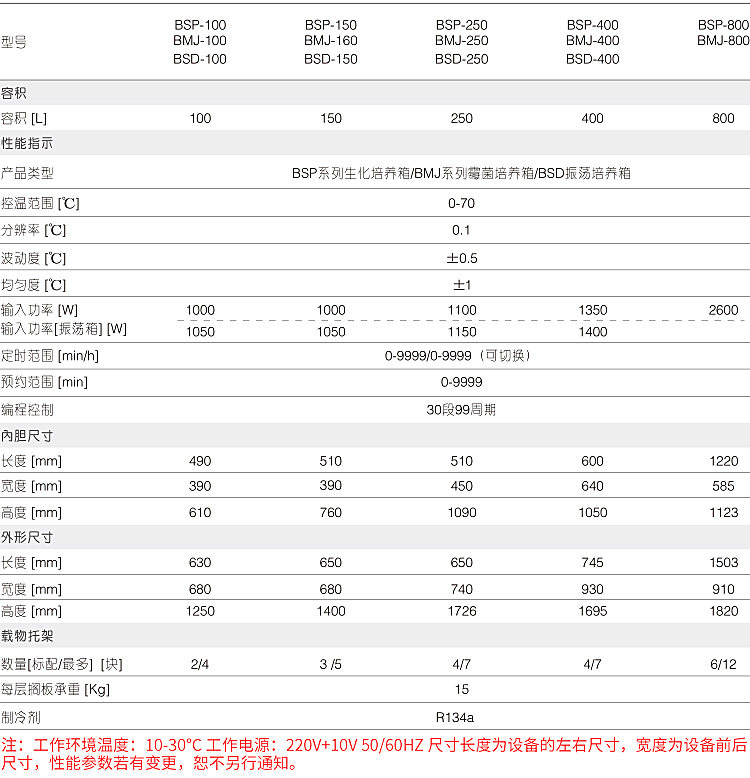Image resolution: width=750 pixels, height=778 pixels.
Task: Select the 型号 row label
Action: 13,42
